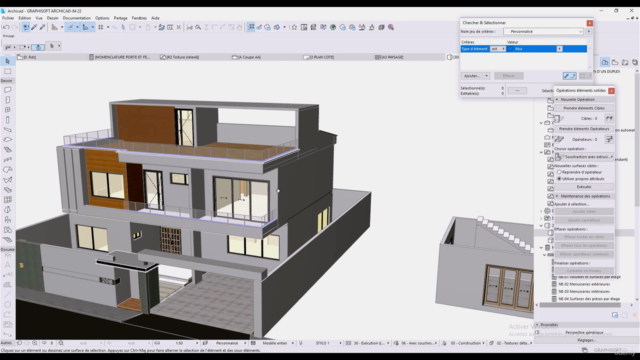Screen dimensions: 640x360
Task: Select the Arrow selection tool in toolbox
Action: tap(7, 61)
